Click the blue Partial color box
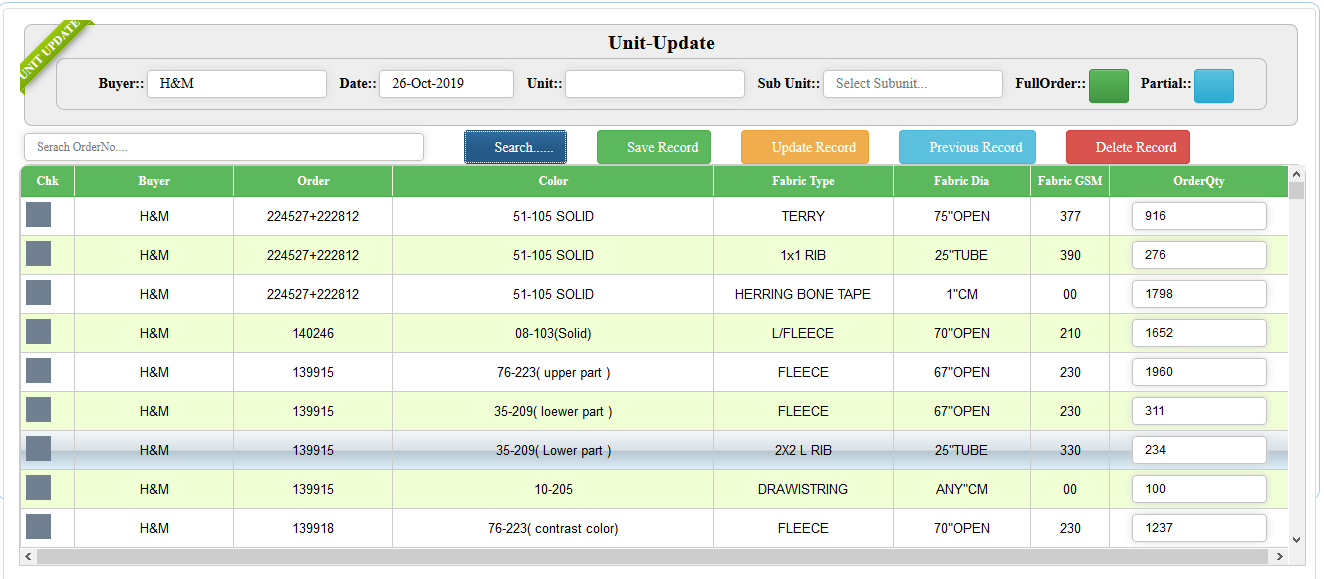This screenshot has width=1324, height=579. (1213, 86)
